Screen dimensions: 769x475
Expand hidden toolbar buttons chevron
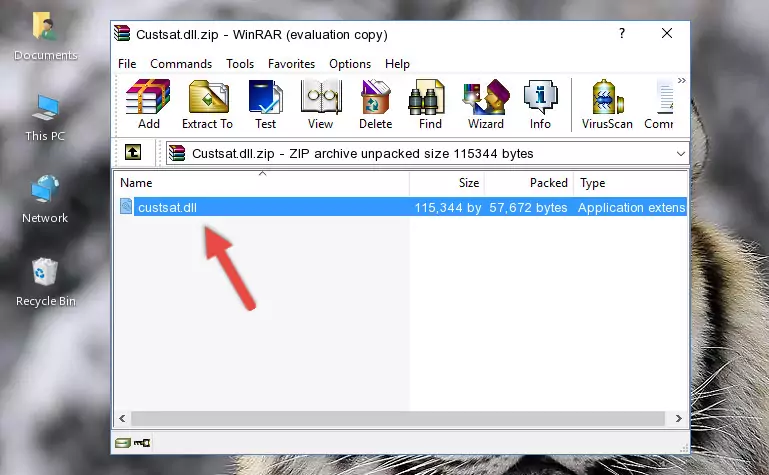682,81
